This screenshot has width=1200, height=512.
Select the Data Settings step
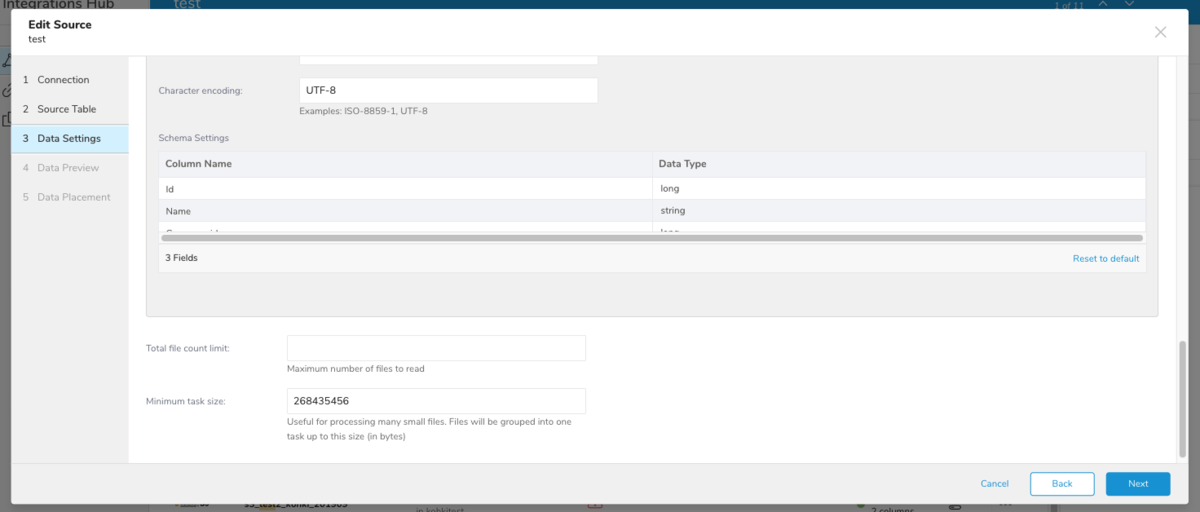tap(68, 138)
